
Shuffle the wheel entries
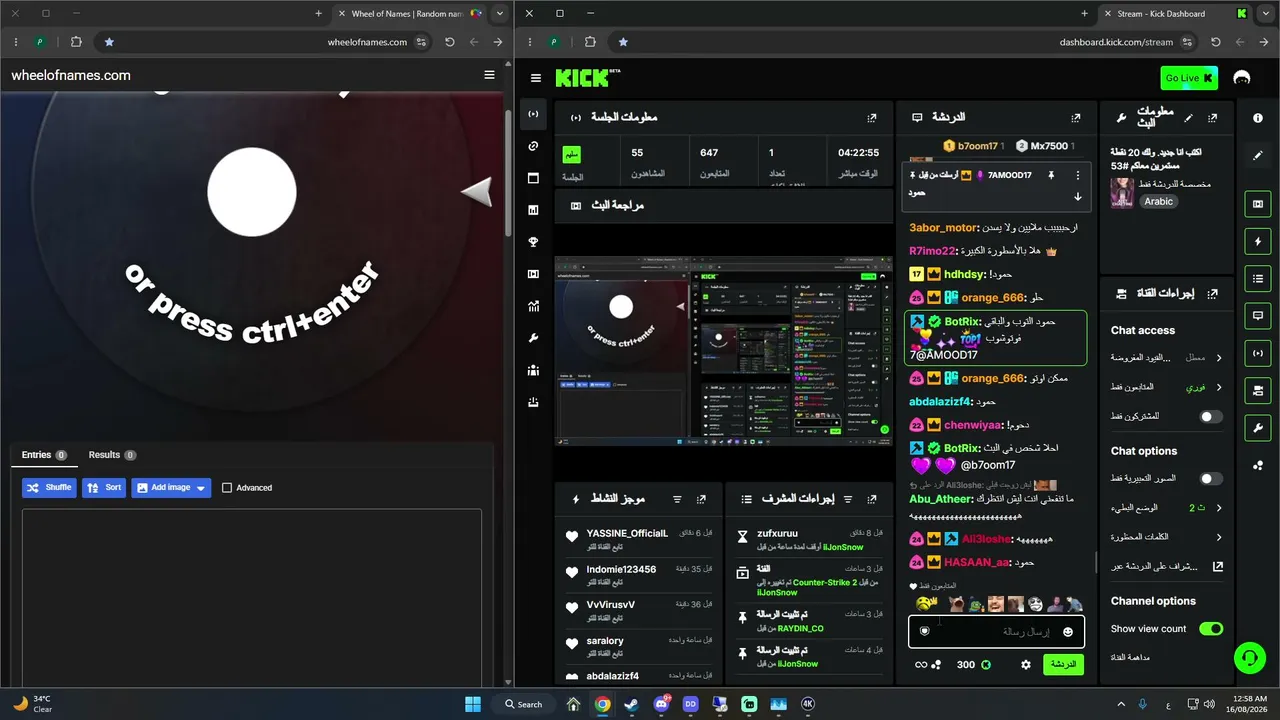pos(49,488)
